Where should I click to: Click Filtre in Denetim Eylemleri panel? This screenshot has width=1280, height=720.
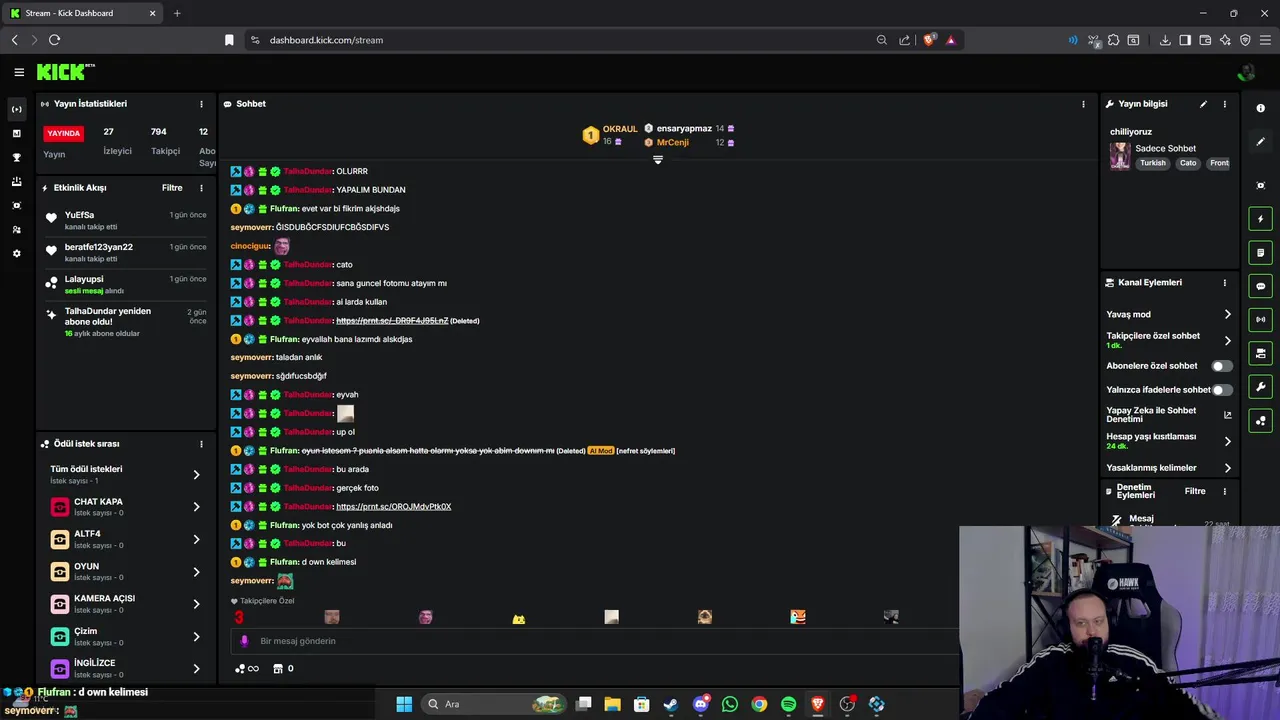tap(1195, 491)
